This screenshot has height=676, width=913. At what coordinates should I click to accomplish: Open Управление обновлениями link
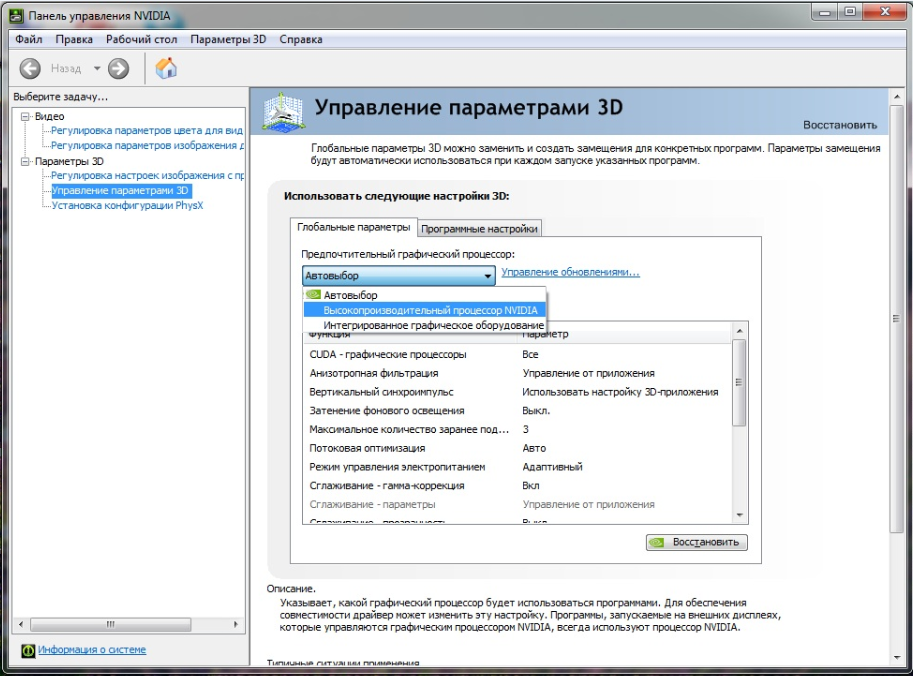click(571, 272)
